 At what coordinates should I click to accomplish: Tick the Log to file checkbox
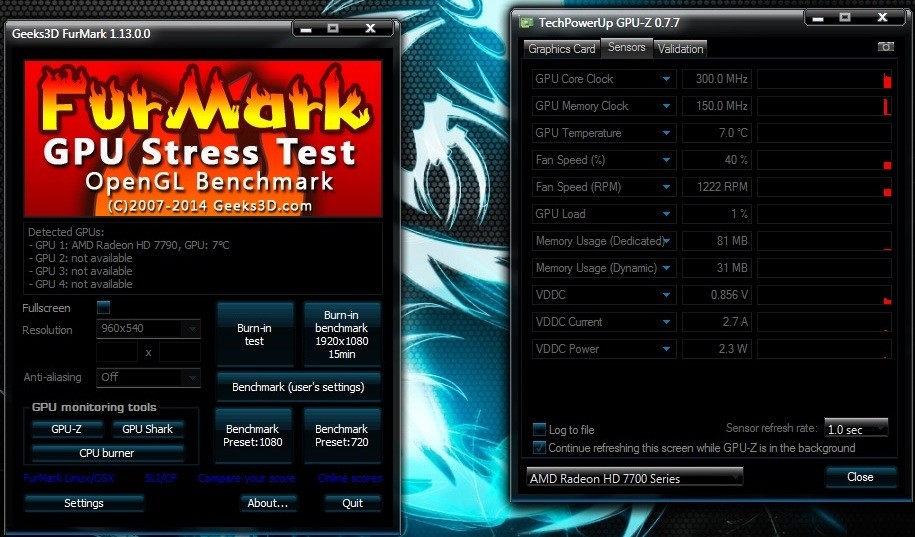(x=539, y=430)
